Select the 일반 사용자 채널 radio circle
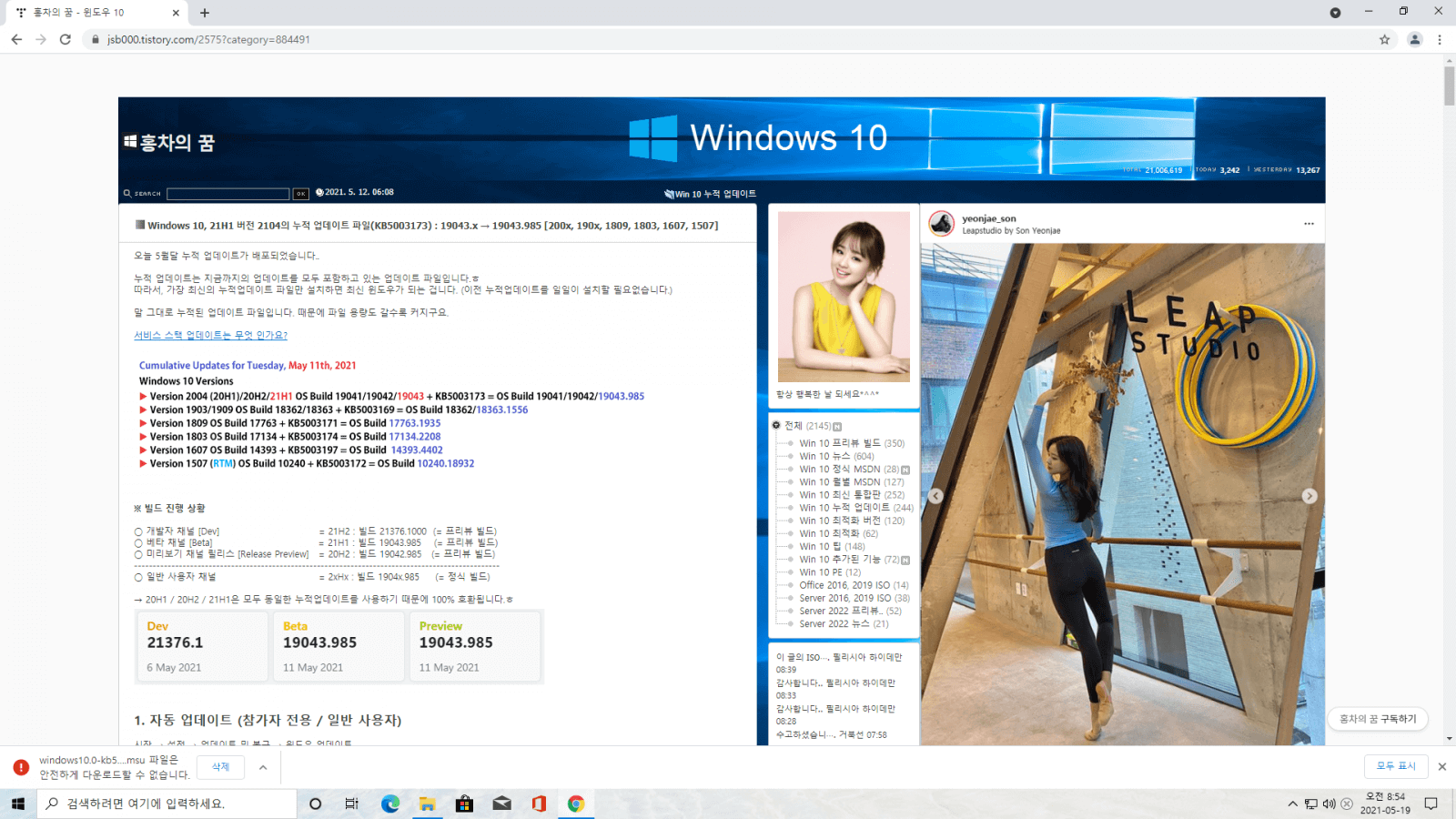This screenshot has width=1456, height=819. click(138, 577)
